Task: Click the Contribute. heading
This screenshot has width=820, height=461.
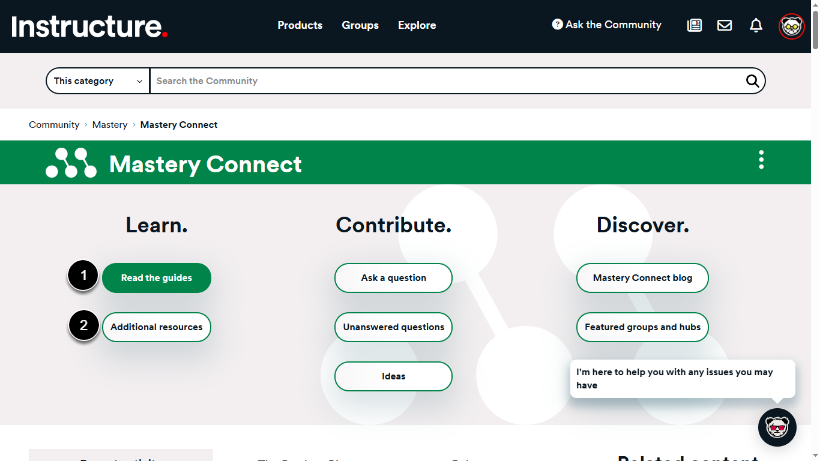Action: [393, 225]
